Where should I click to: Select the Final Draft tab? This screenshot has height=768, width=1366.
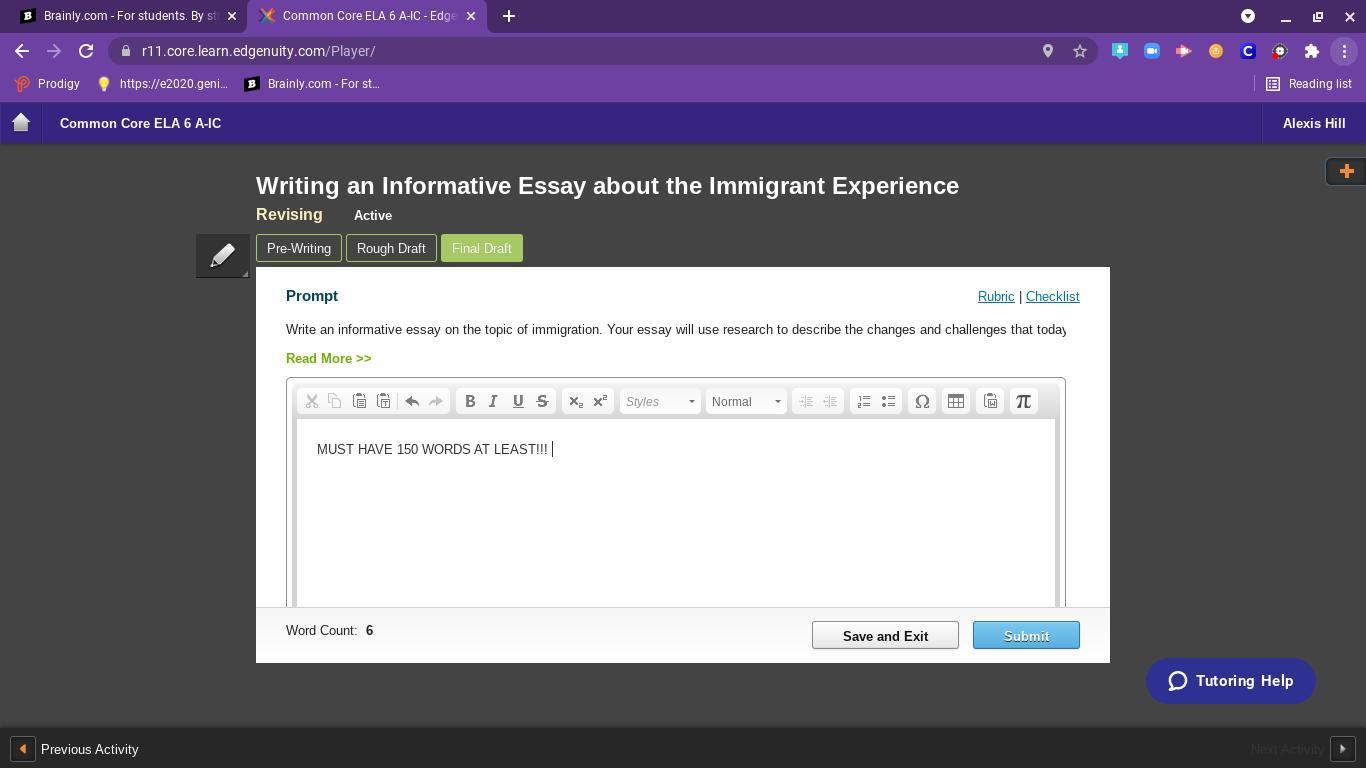pos(482,248)
